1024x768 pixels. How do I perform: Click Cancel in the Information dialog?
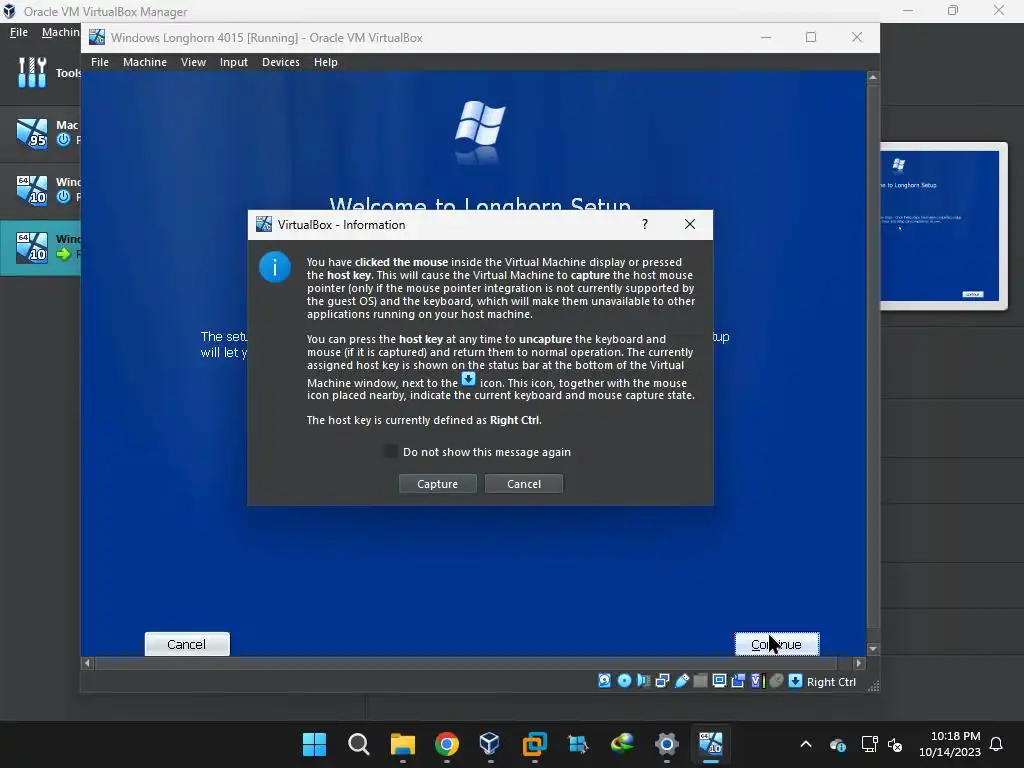point(524,484)
